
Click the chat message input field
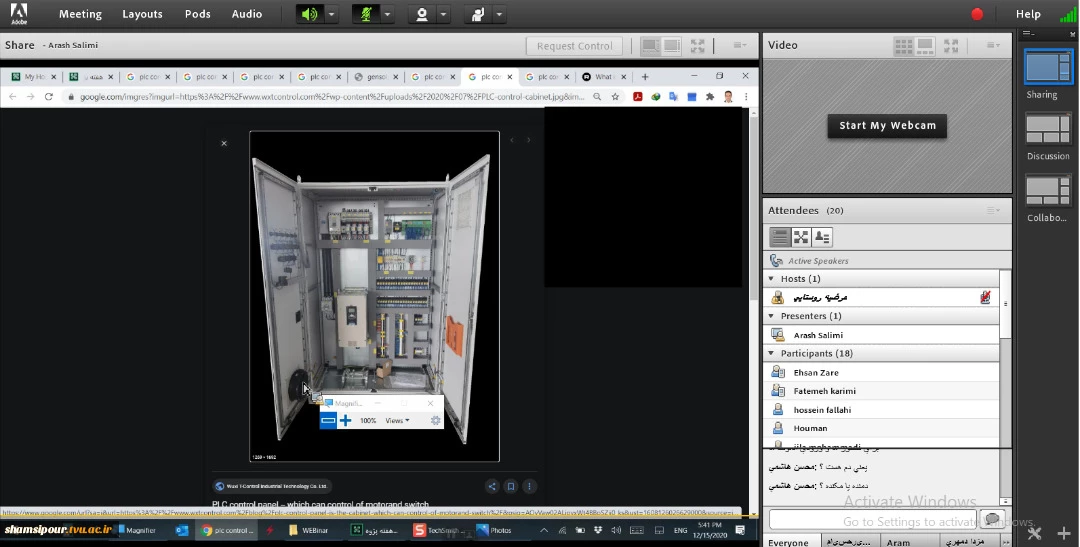click(x=872, y=519)
